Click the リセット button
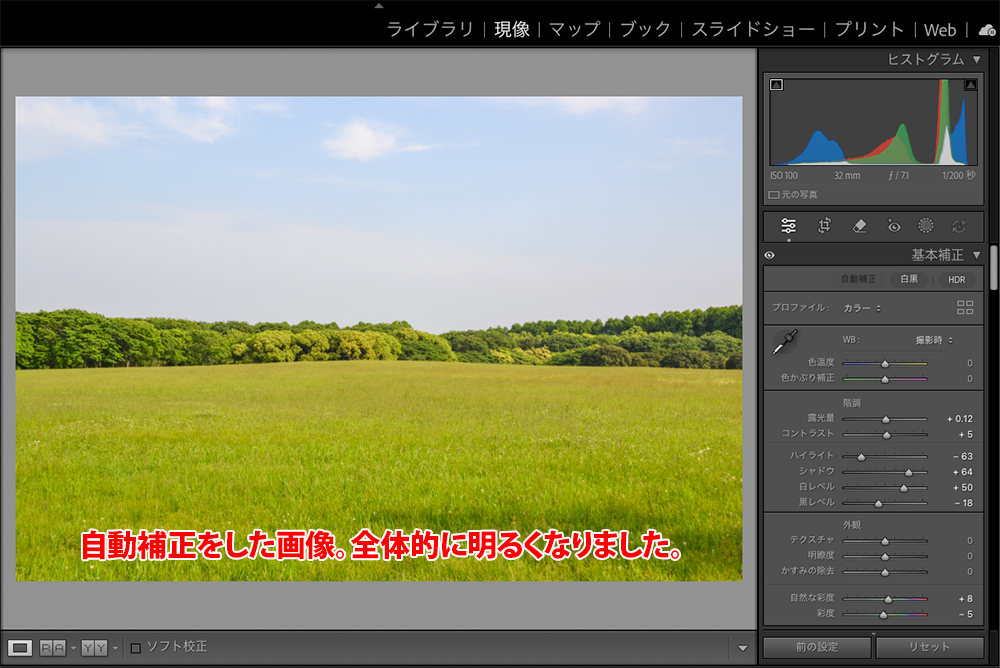 coord(929,647)
